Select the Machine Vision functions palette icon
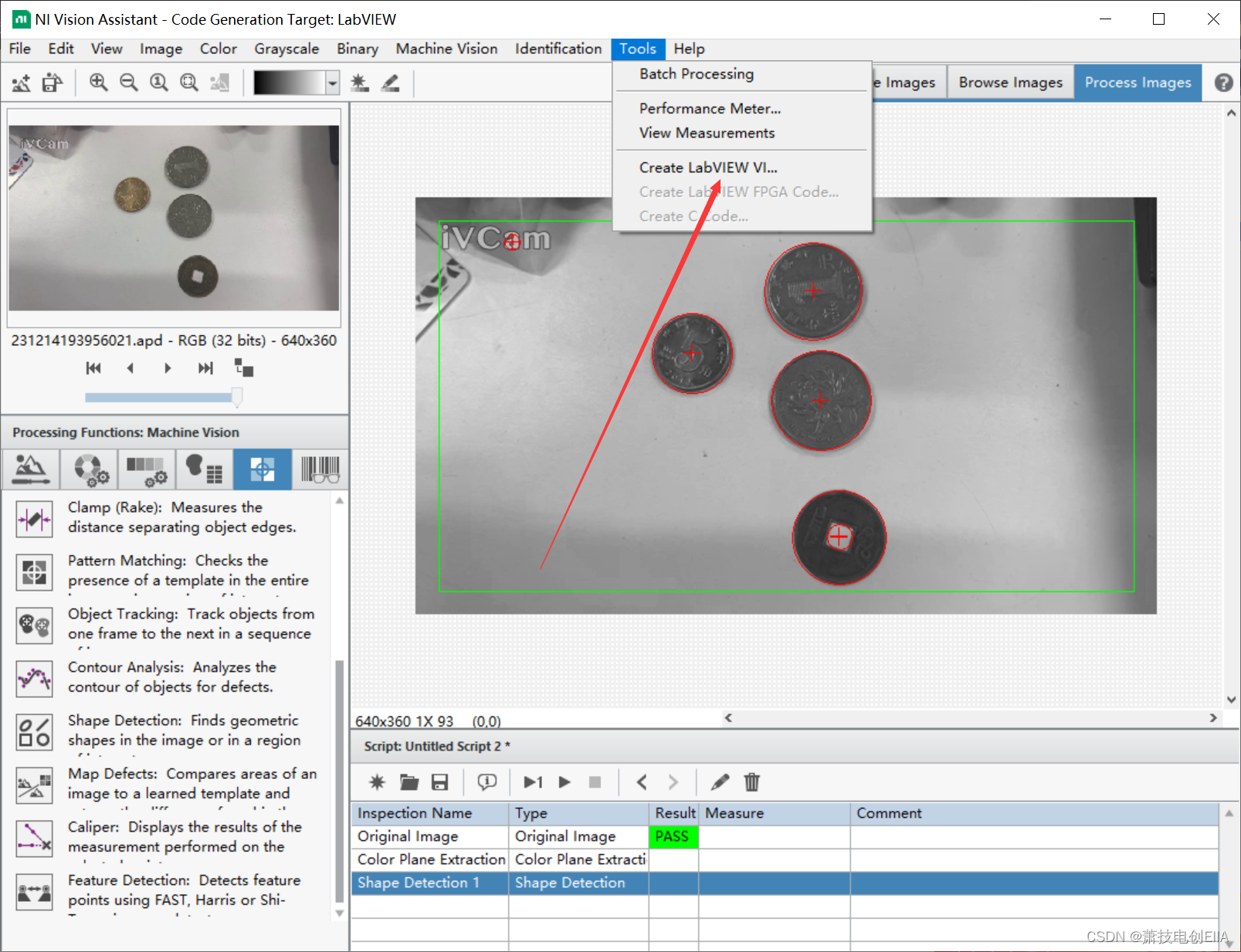This screenshot has width=1241, height=952. coord(263,469)
